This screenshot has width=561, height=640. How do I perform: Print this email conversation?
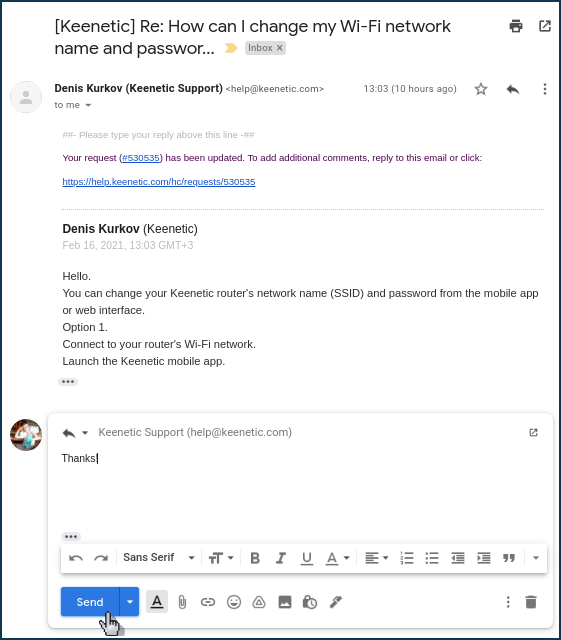pos(516,26)
